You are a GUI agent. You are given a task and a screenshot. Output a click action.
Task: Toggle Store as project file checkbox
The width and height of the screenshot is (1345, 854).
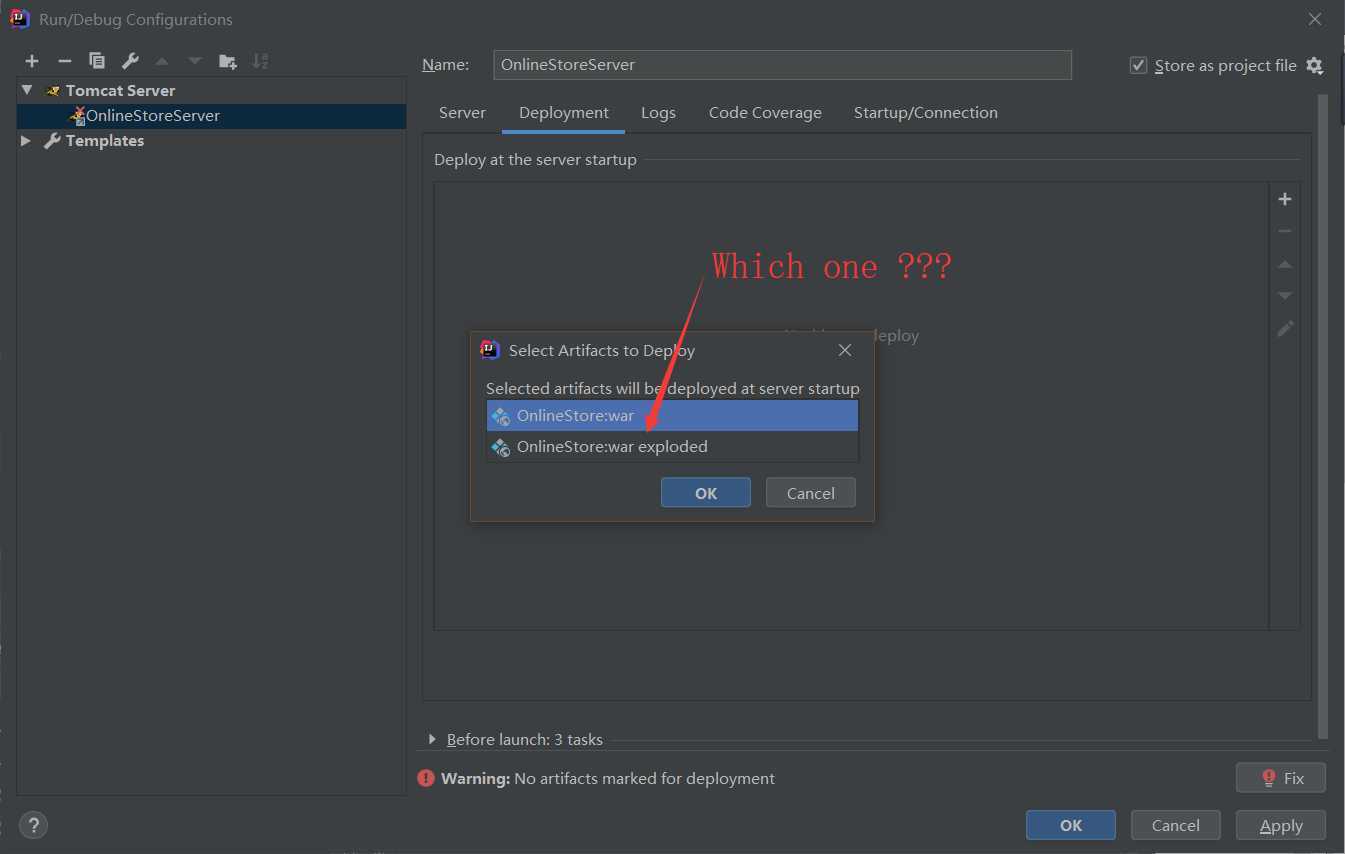click(1138, 65)
